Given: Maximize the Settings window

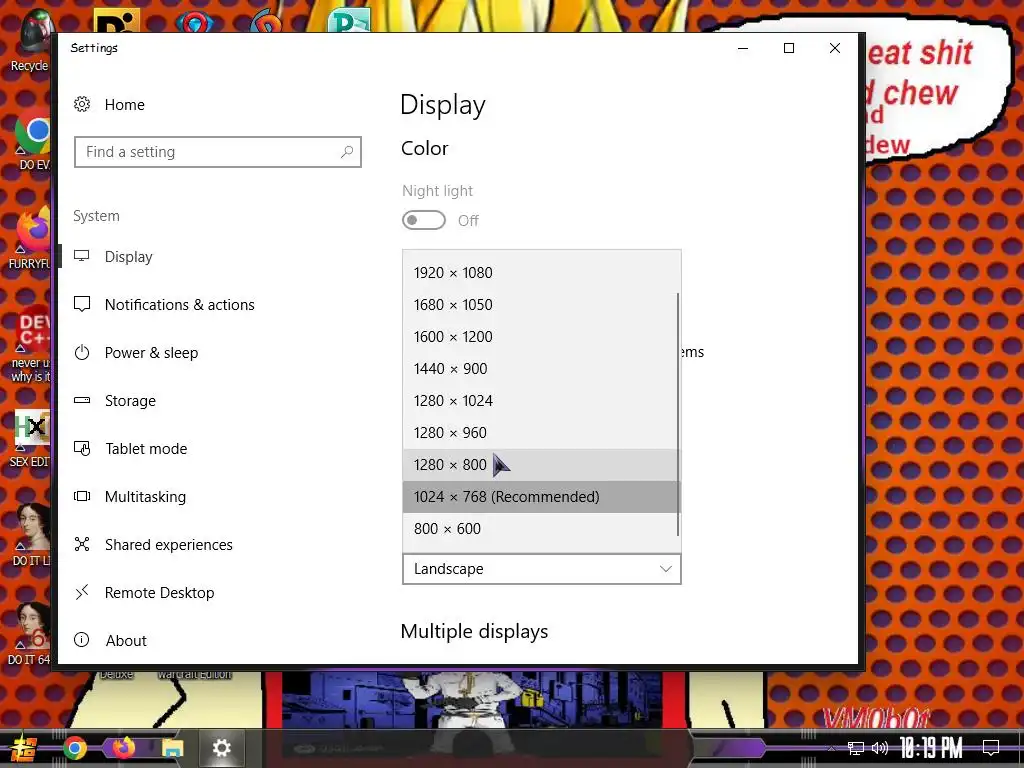Looking at the screenshot, I should (789, 48).
